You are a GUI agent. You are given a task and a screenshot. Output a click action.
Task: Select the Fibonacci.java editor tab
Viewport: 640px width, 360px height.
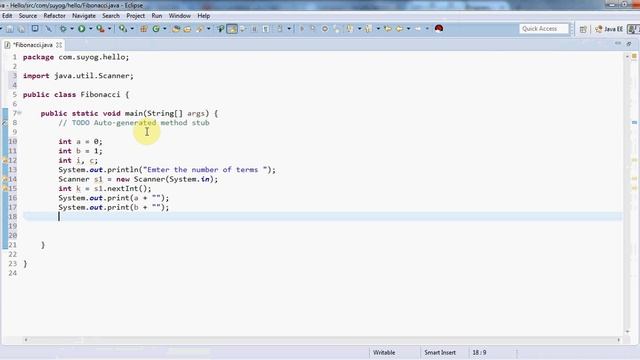pyautogui.click(x=32, y=45)
